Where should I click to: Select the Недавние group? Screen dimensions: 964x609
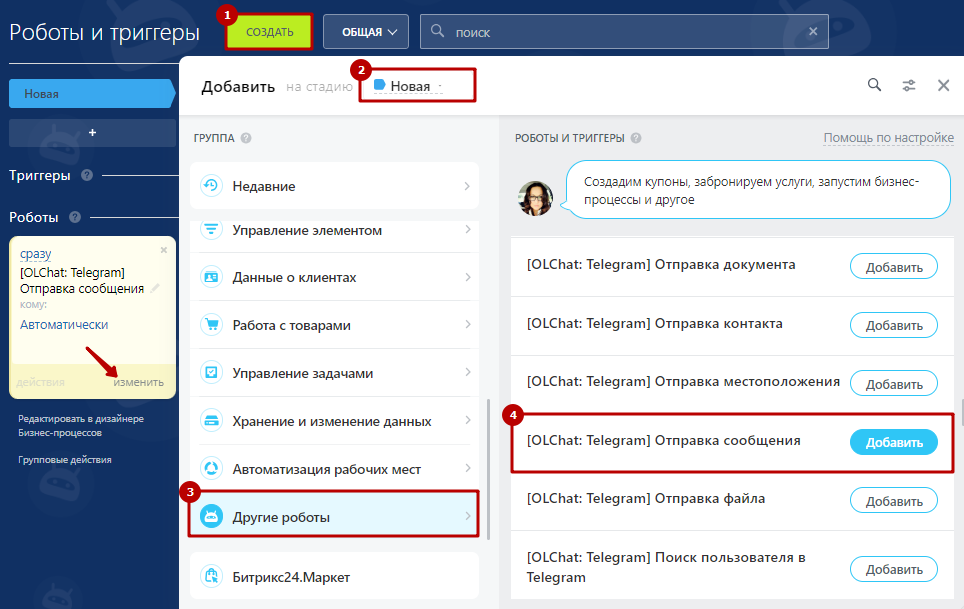point(334,186)
